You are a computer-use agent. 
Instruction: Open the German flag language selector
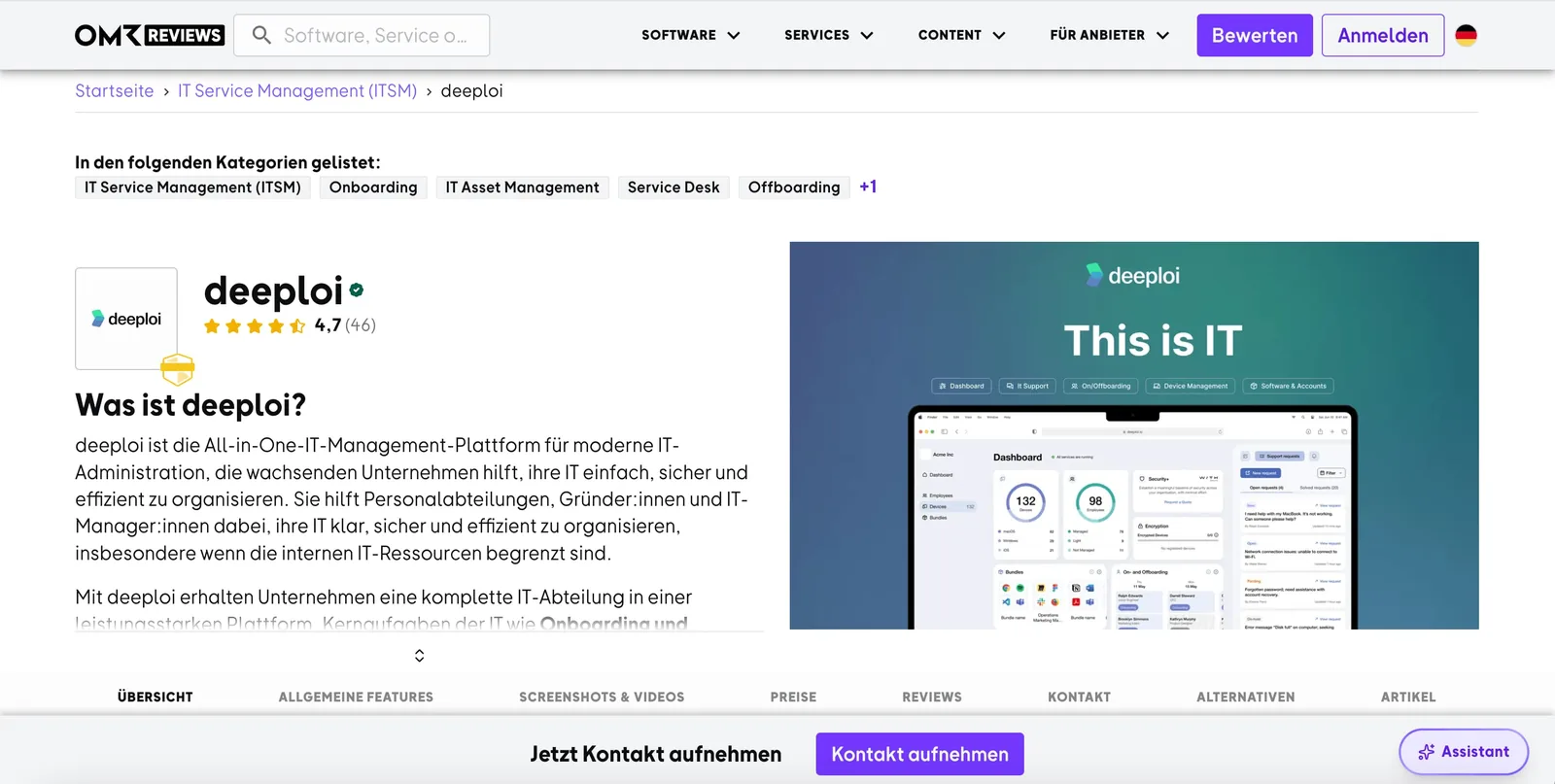pos(1466,35)
